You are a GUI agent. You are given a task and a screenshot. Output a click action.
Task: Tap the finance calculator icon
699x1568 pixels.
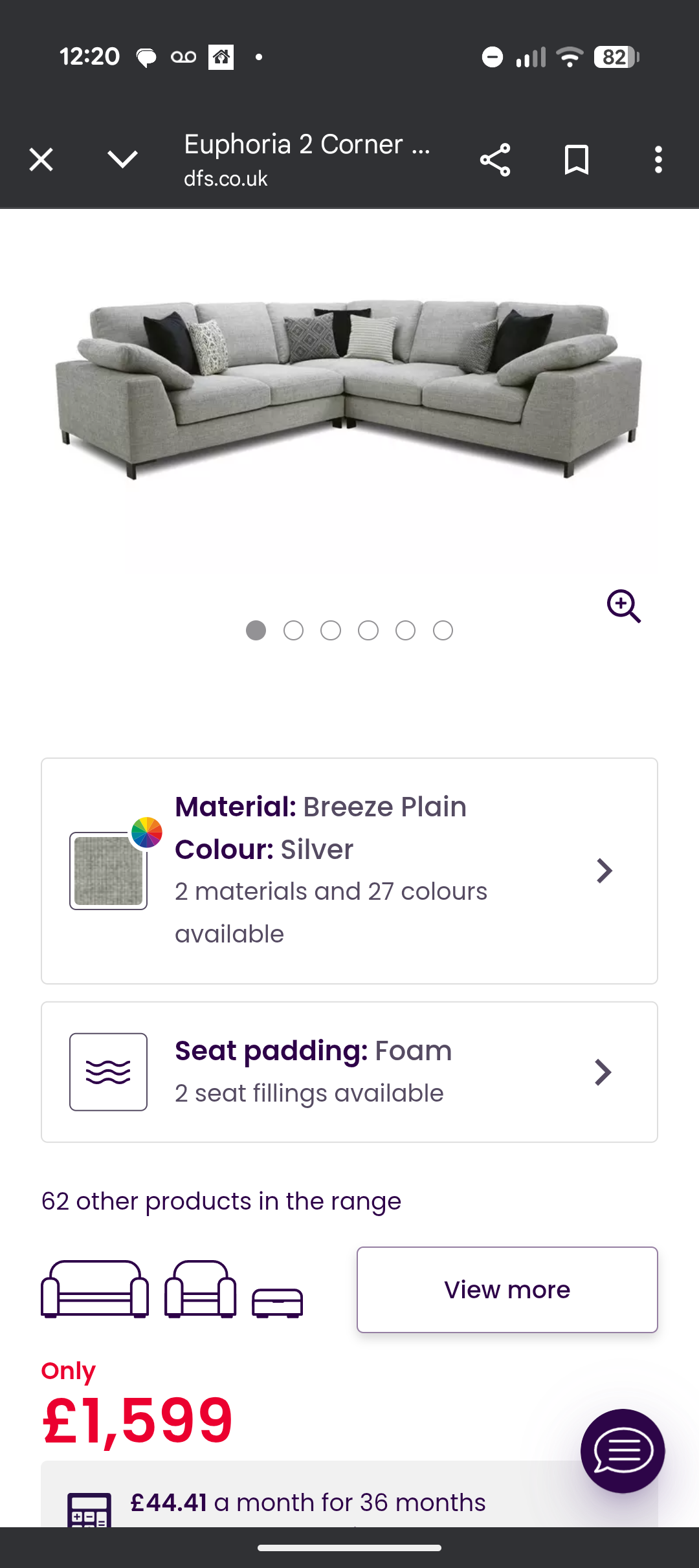point(89,1510)
